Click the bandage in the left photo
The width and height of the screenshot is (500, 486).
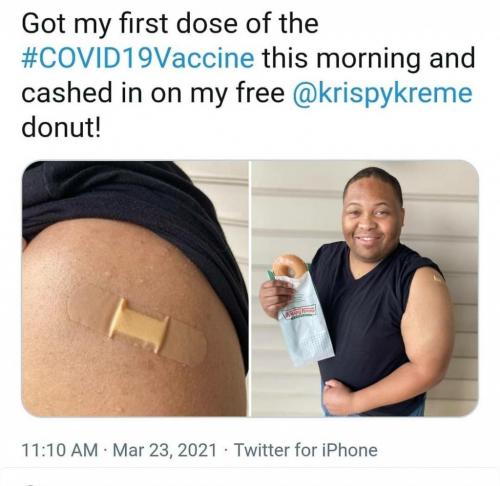pos(137,326)
